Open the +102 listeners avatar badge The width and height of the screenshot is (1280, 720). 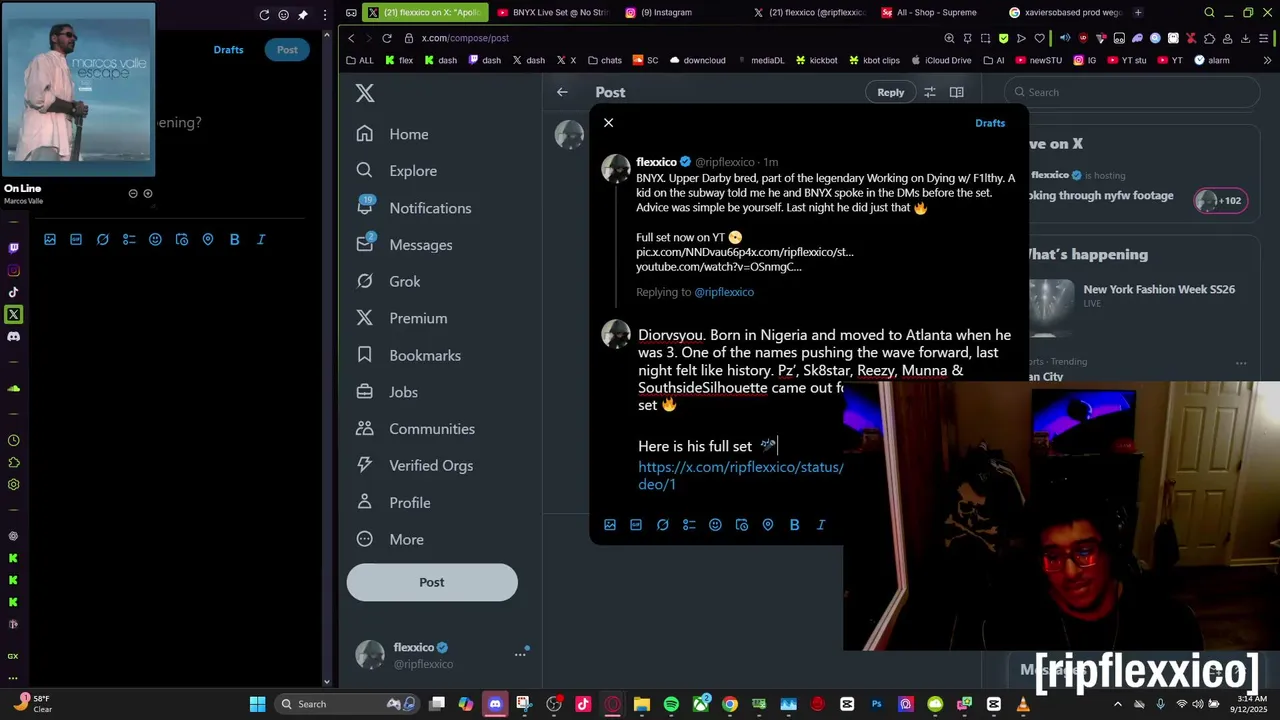pos(1220,201)
